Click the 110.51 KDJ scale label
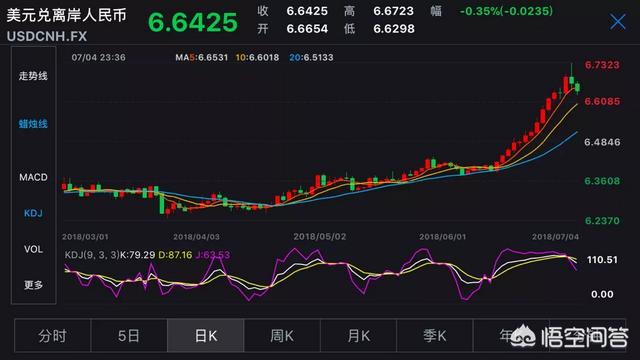 pyautogui.click(x=602, y=260)
